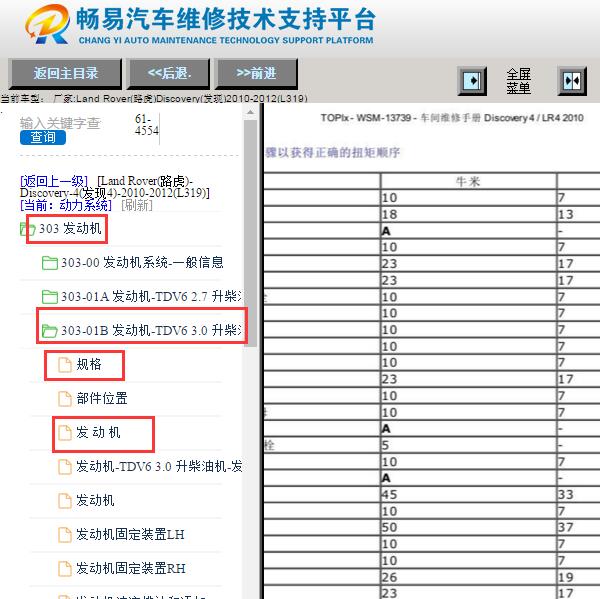The height and width of the screenshot is (599, 600).
Task: Click the cell value 50
Action: pos(390,527)
